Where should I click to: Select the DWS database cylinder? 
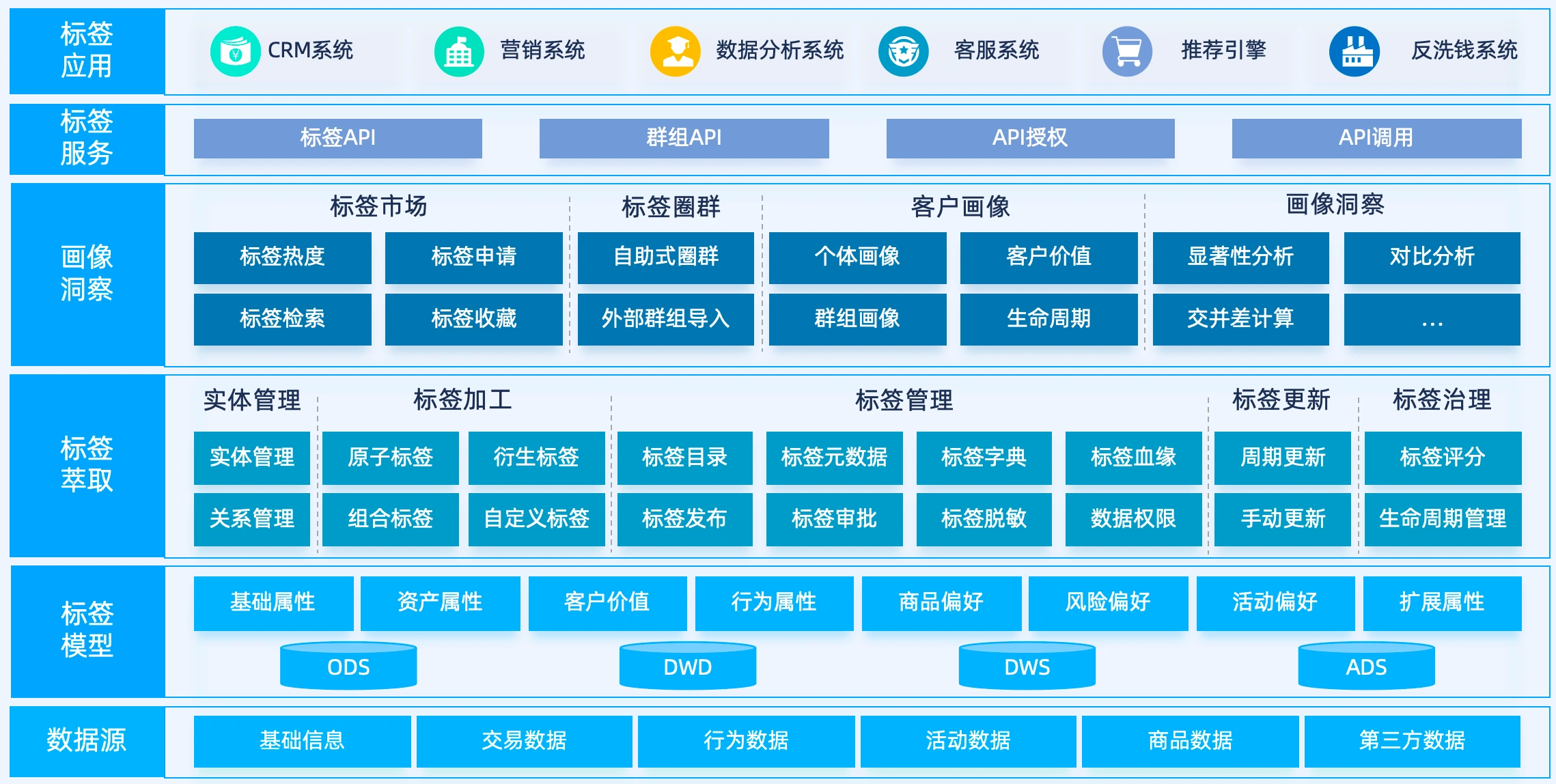coord(1027,665)
